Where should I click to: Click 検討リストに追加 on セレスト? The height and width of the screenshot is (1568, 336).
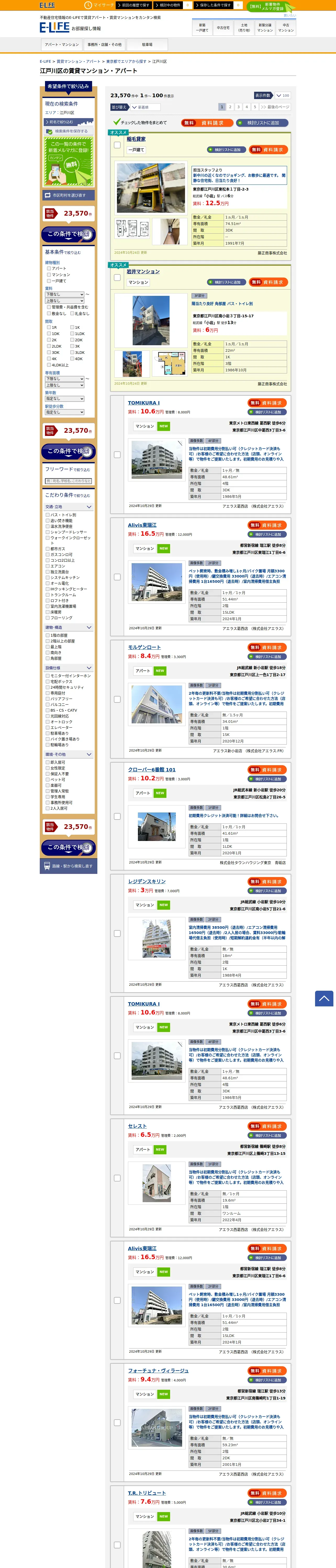coord(267,1135)
